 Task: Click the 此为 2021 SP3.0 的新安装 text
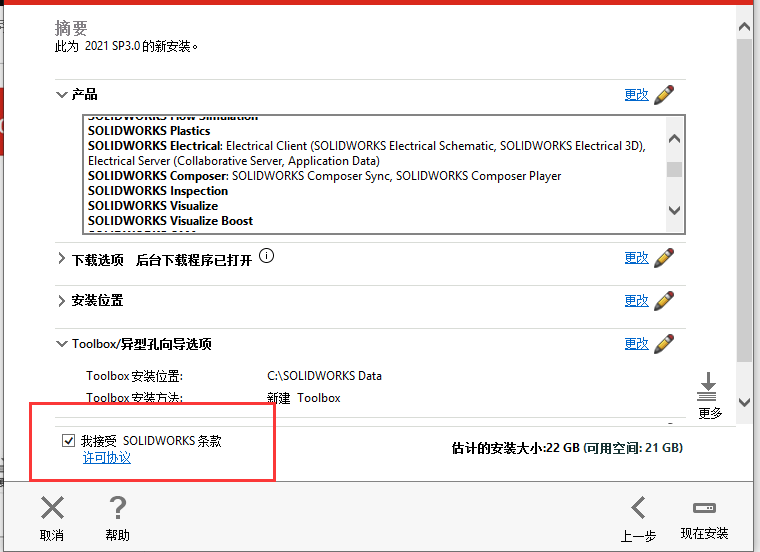[126, 47]
